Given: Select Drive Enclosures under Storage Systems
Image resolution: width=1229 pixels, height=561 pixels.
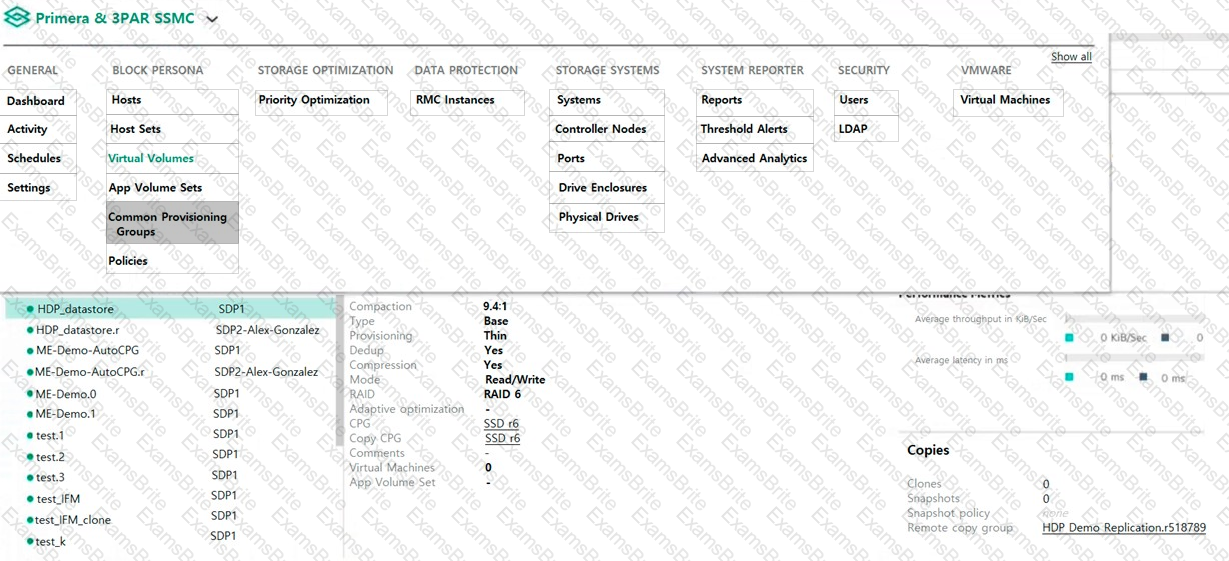Looking at the screenshot, I should [602, 188].
